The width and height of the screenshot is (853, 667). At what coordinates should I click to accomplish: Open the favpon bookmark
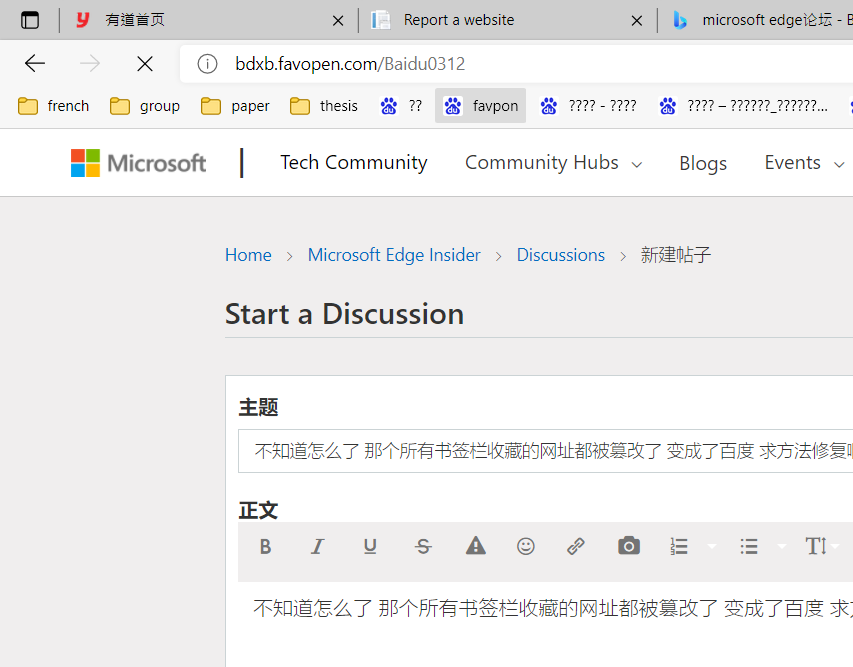click(x=480, y=106)
